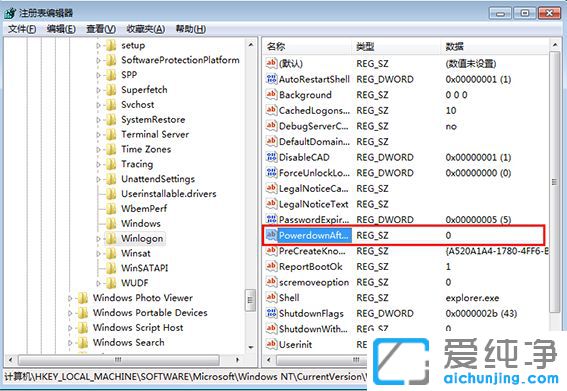Click the Winlogon folder icon

click(x=111, y=238)
